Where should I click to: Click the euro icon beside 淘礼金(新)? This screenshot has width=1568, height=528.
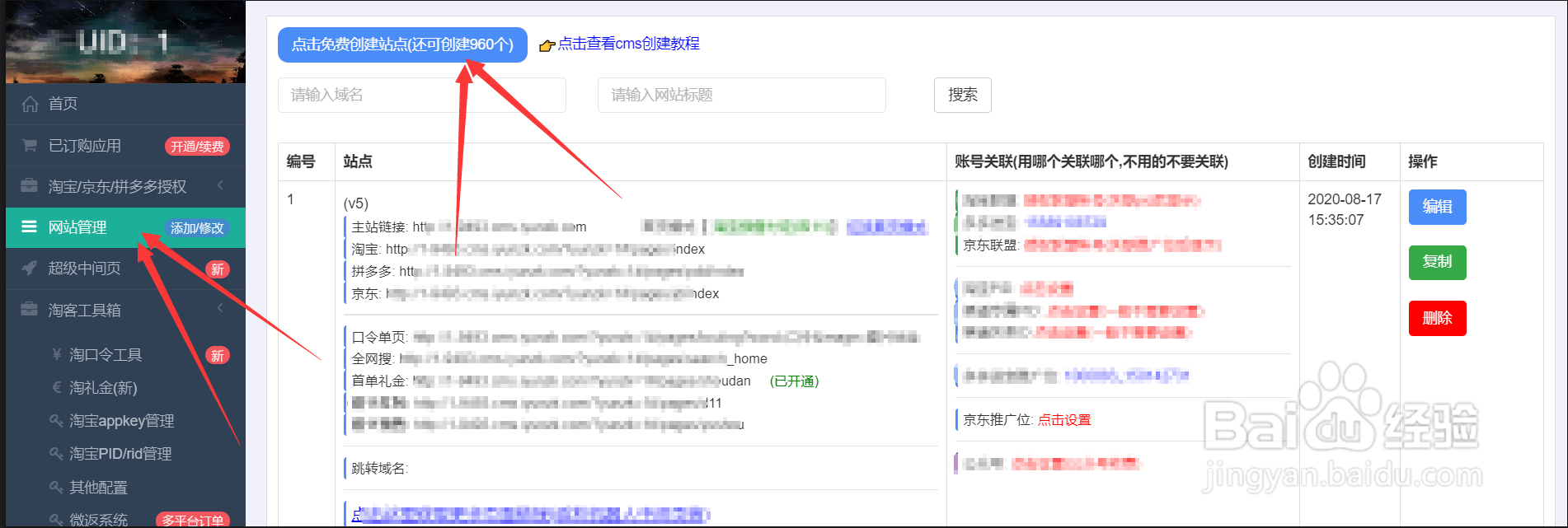56,388
